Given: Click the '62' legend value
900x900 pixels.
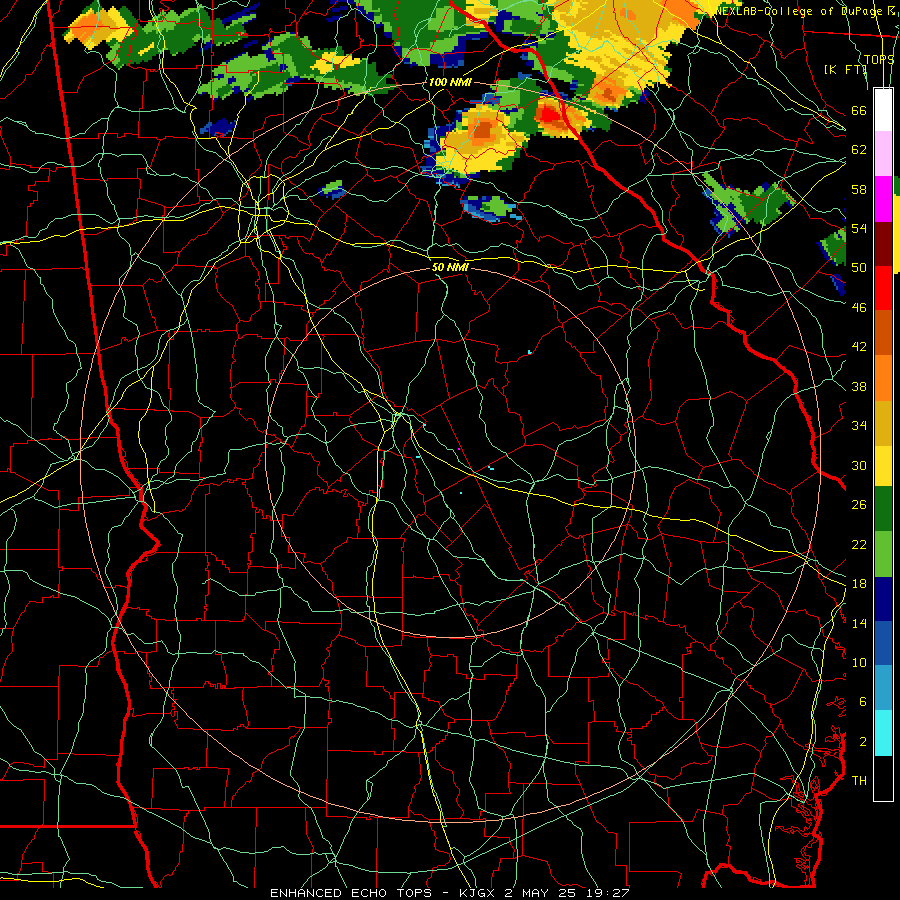Looking at the screenshot, I should coord(859,150).
